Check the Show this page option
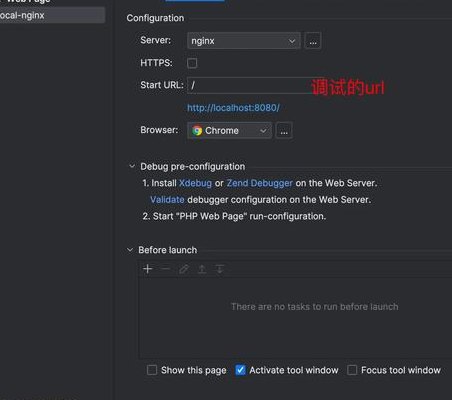 tap(152, 370)
